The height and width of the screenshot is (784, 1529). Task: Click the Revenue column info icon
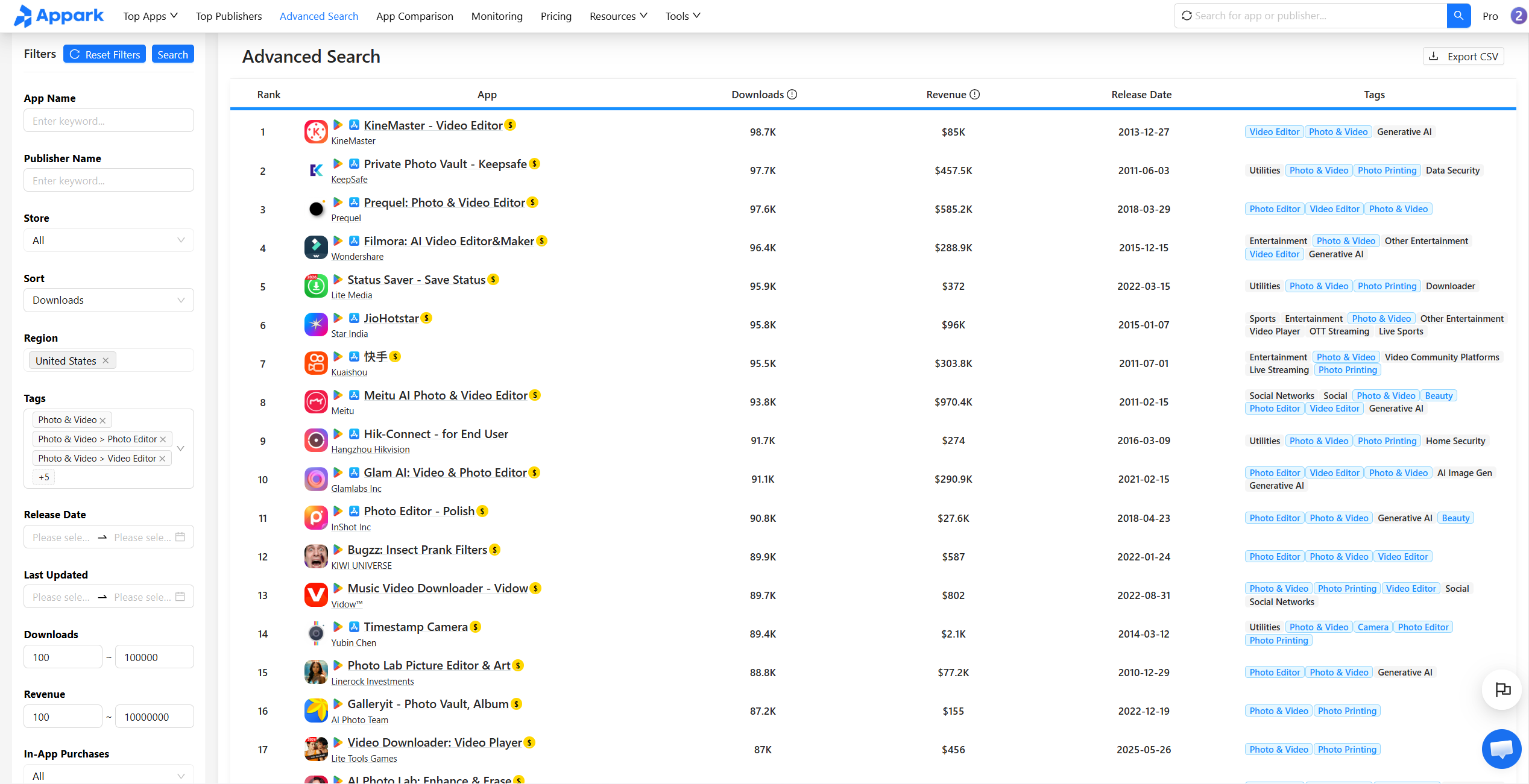pos(974,95)
